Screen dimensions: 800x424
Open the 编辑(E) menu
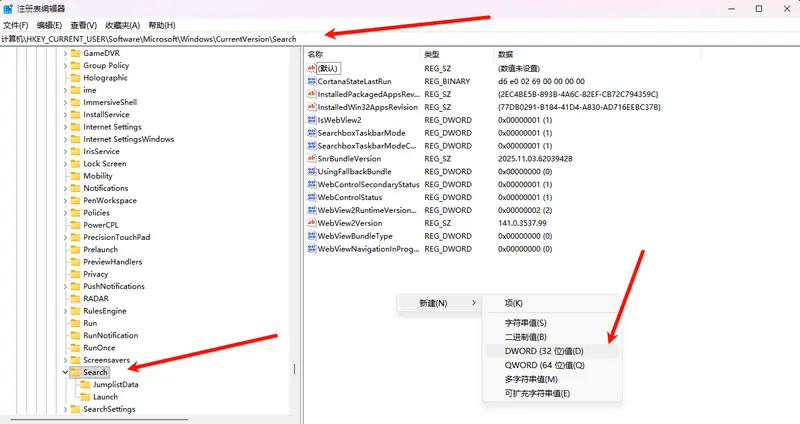[x=49, y=25]
